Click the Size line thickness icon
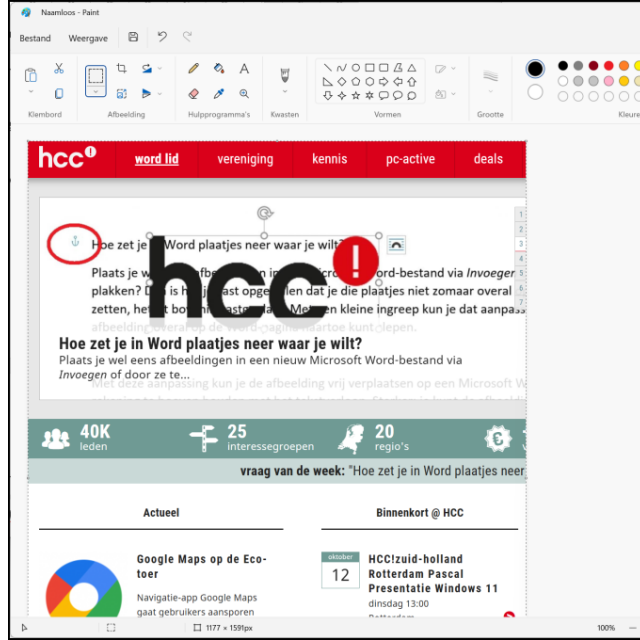Image resolution: width=640 pixels, height=640 pixels. click(x=490, y=75)
